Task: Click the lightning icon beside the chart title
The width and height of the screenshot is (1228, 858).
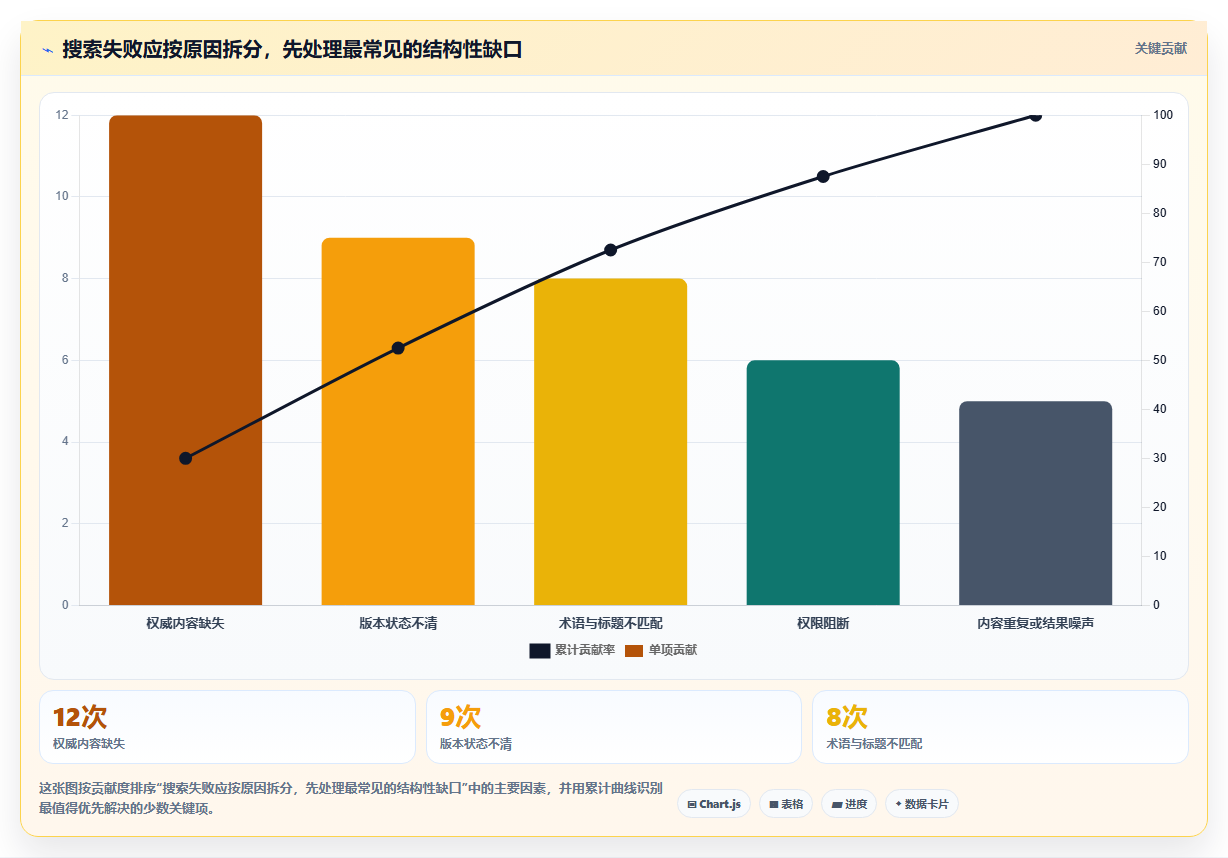Action: click(x=48, y=49)
